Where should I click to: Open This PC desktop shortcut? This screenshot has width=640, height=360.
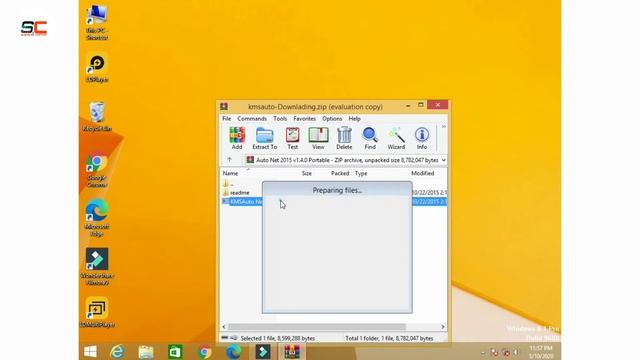click(x=97, y=22)
